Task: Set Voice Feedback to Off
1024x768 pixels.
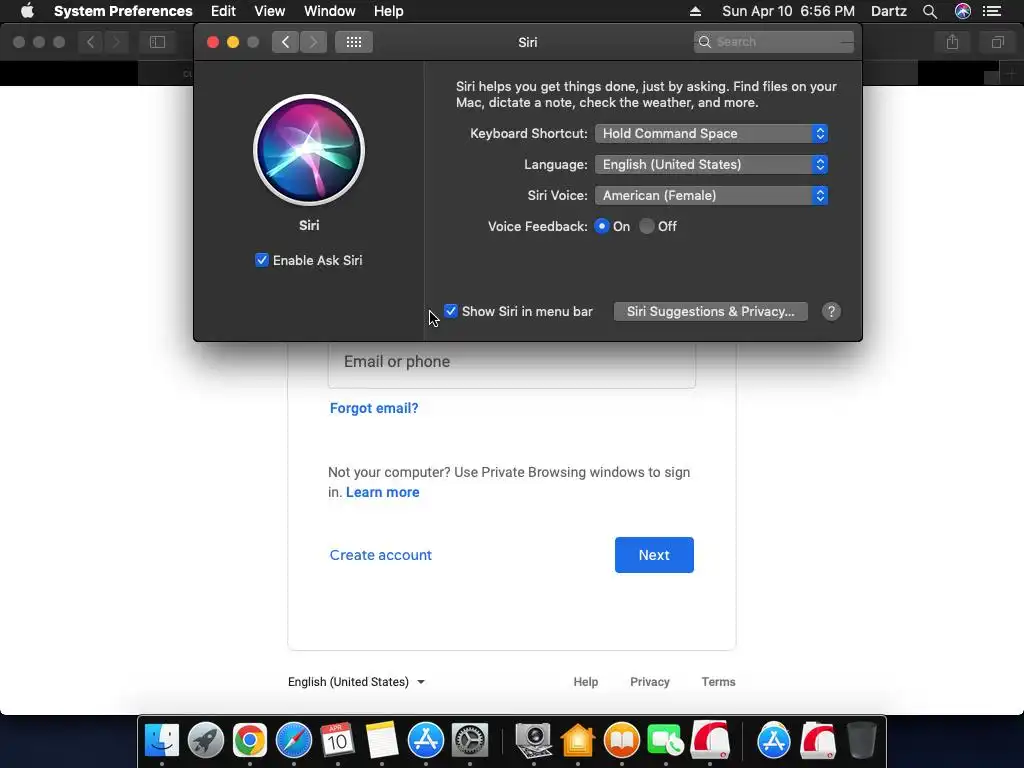Action: click(x=647, y=226)
